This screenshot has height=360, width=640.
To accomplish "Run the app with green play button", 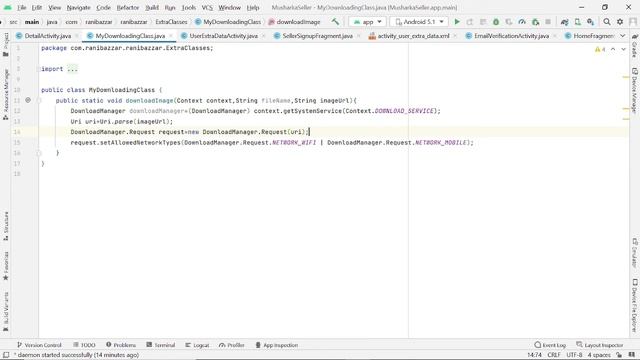I will point(457,22).
